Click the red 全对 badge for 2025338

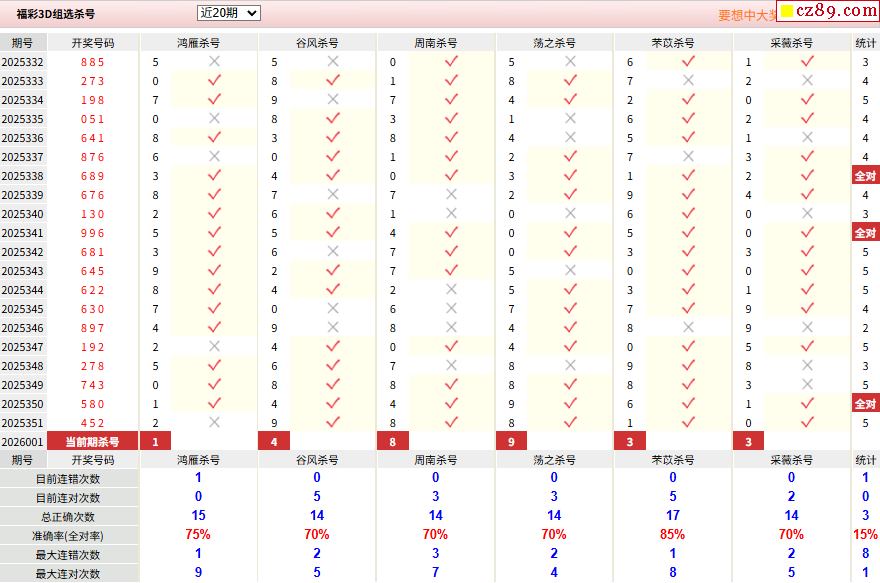coord(865,176)
